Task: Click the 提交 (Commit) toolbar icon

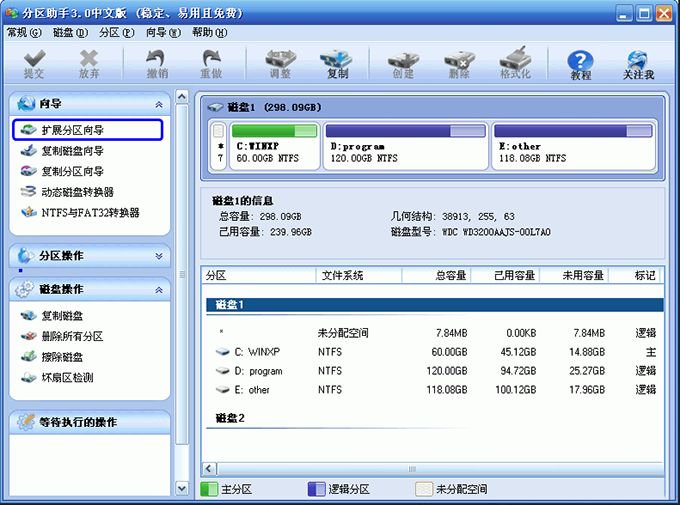Action: (34, 64)
